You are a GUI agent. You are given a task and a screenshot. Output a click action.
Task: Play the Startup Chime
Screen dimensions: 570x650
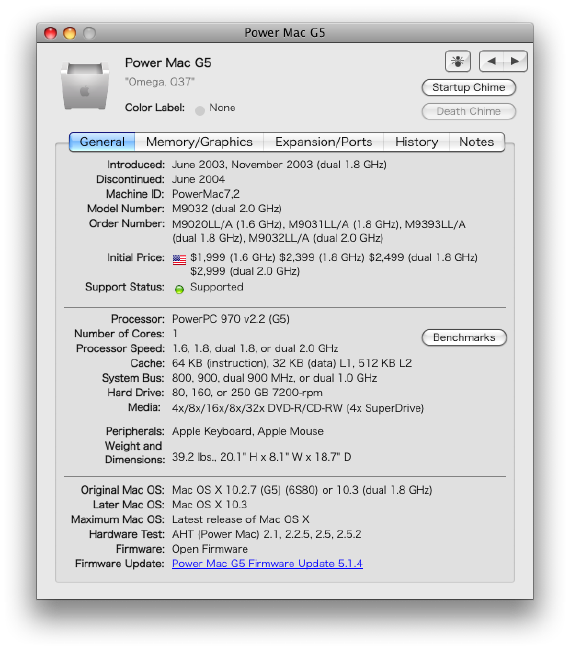tap(468, 87)
